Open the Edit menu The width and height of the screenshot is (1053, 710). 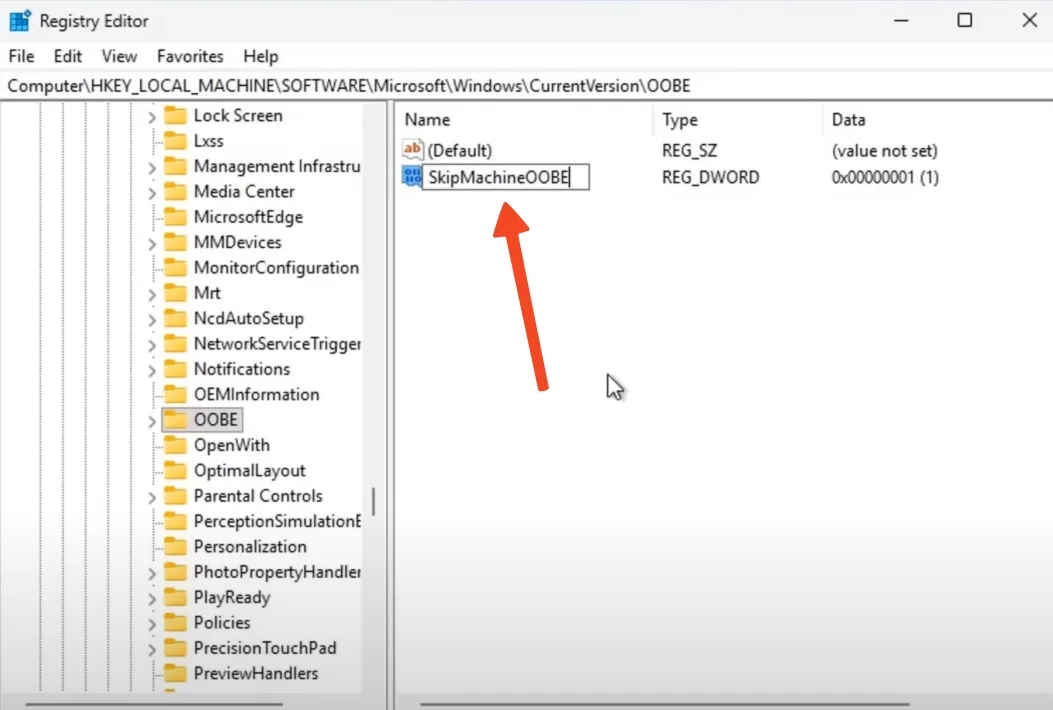click(x=68, y=56)
